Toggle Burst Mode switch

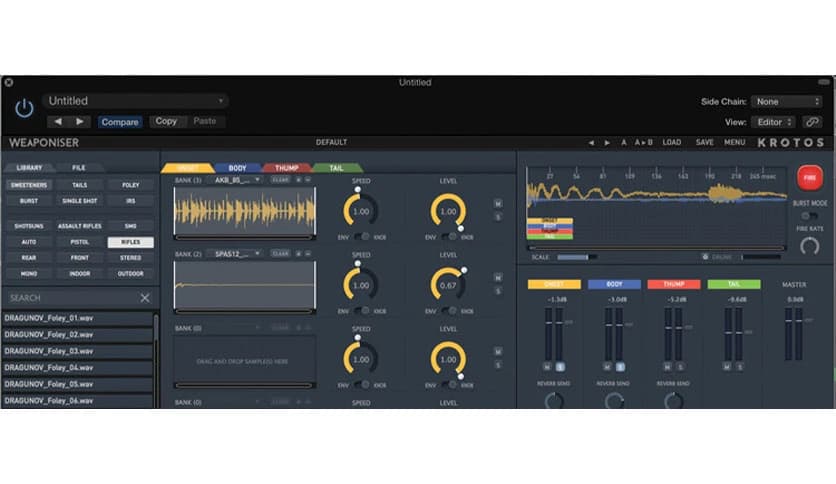coord(809,216)
